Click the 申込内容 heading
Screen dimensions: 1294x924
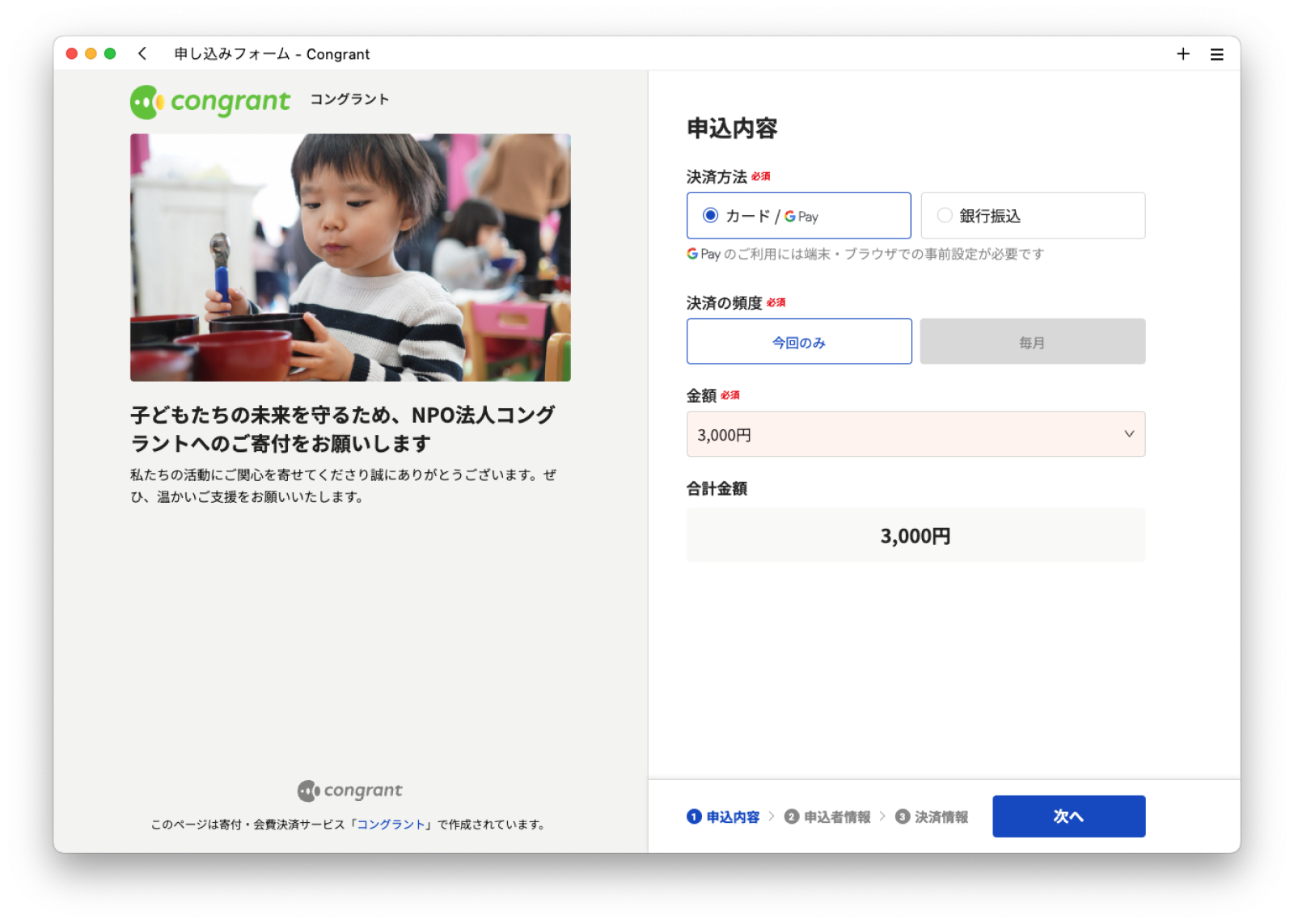(732, 129)
